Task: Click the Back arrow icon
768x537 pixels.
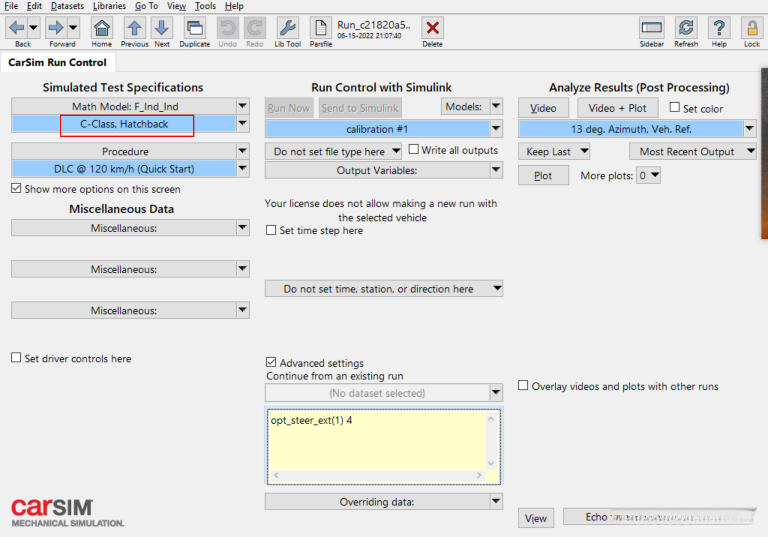Action: point(17,28)
